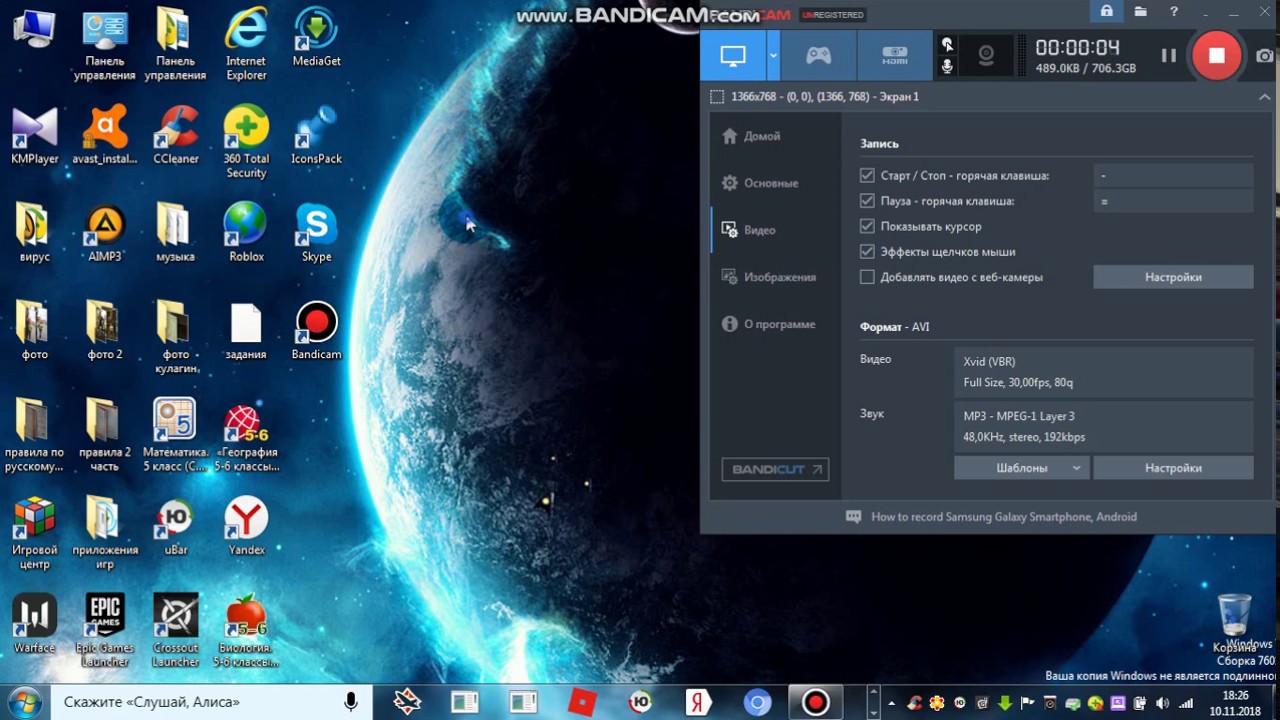Stop recording with the red button
Image resolution: width=1280 pixels, height=720 pixels.
(1216, 56)
